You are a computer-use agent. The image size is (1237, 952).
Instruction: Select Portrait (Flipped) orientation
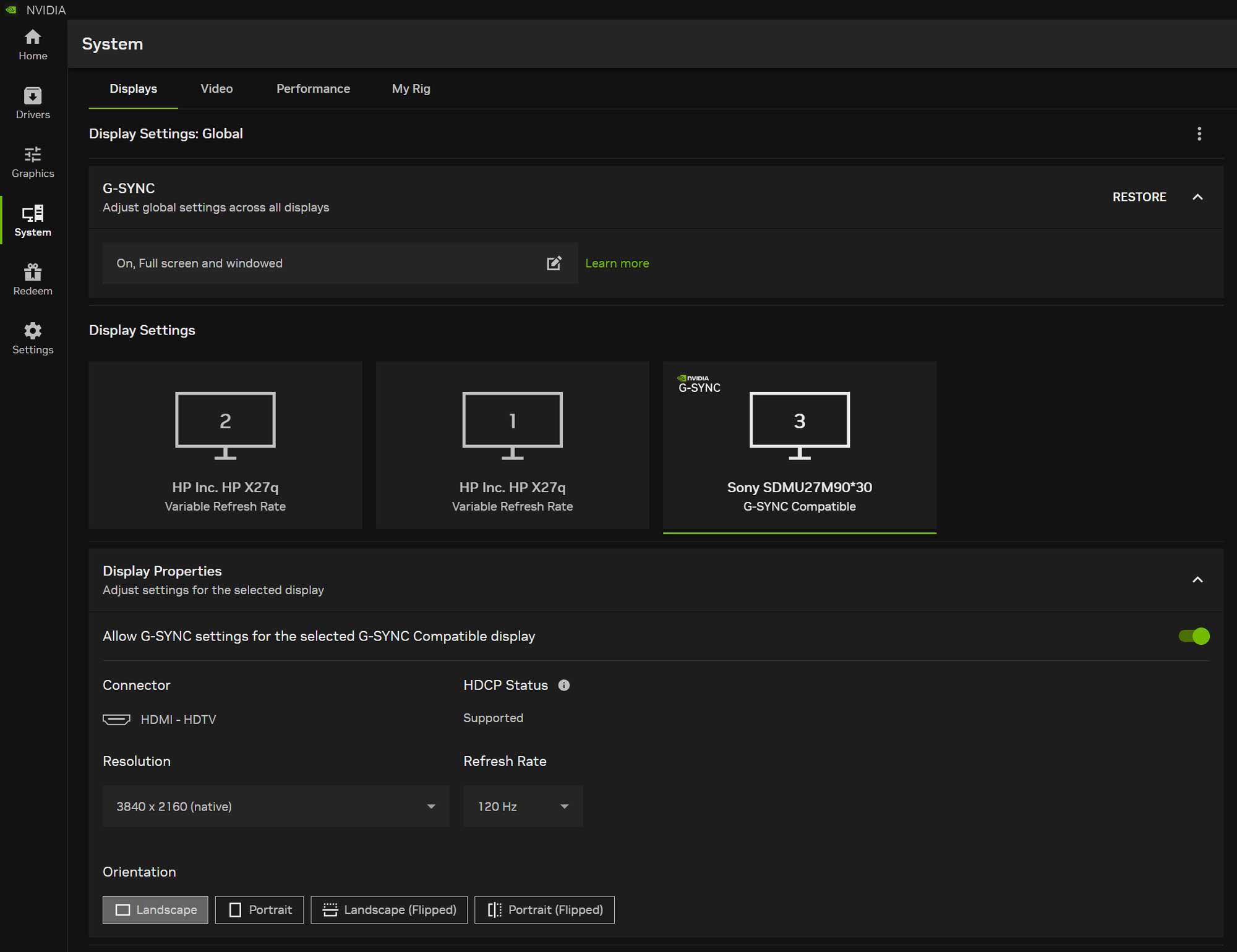click(x=544, y=910)
